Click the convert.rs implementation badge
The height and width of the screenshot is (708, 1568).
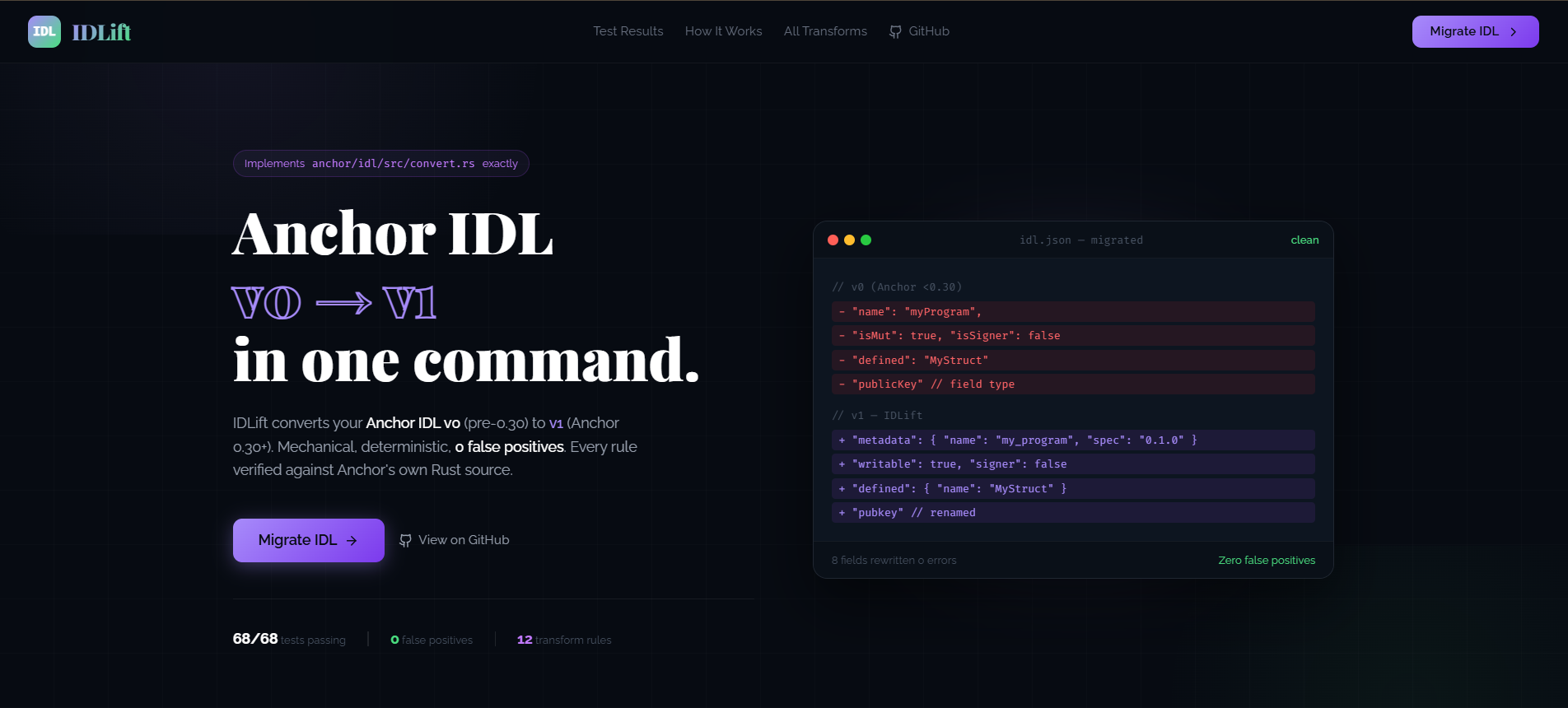[x=381, y=163]
